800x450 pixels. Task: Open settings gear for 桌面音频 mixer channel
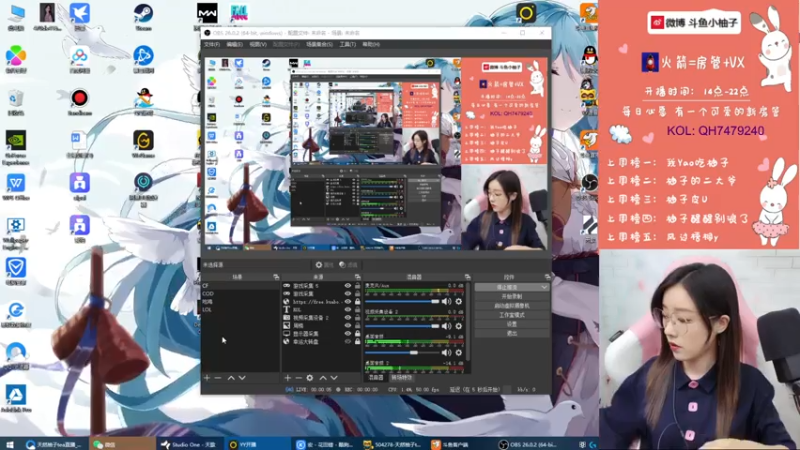(459, 352)
